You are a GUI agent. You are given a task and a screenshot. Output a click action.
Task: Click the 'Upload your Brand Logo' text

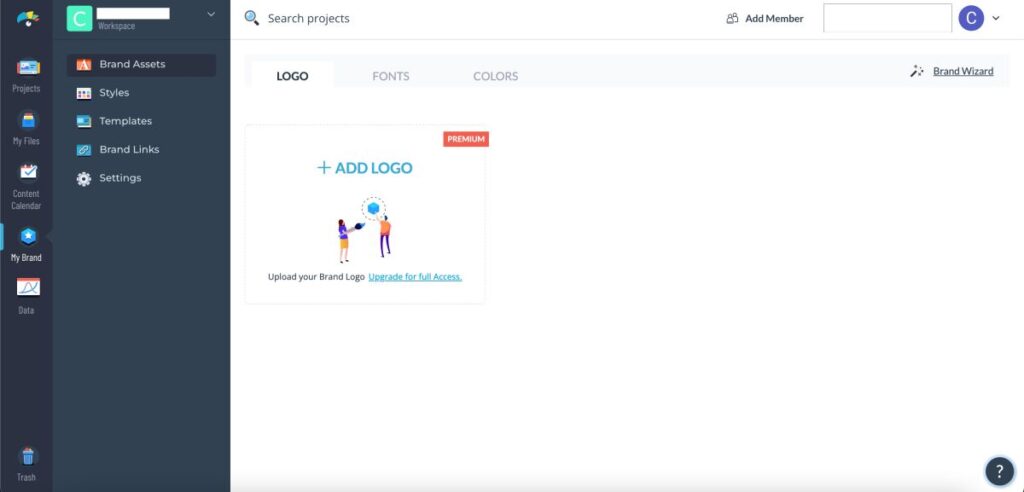tap(316, 277)
